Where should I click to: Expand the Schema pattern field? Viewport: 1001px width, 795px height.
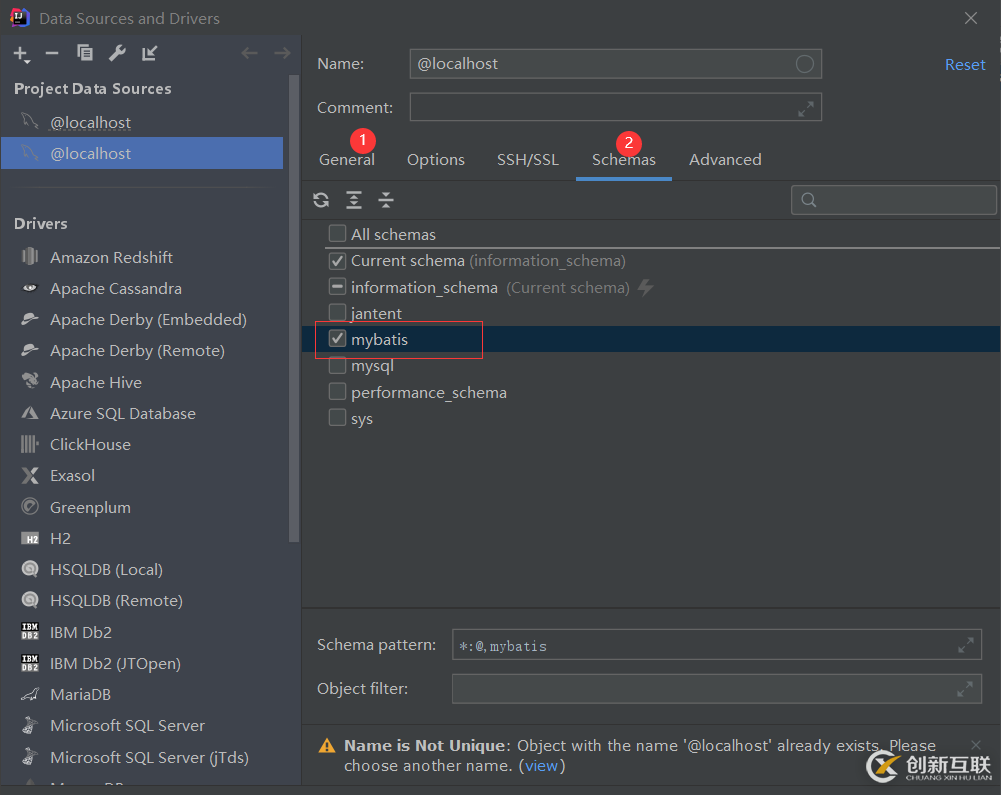click(x=966, y=646)
